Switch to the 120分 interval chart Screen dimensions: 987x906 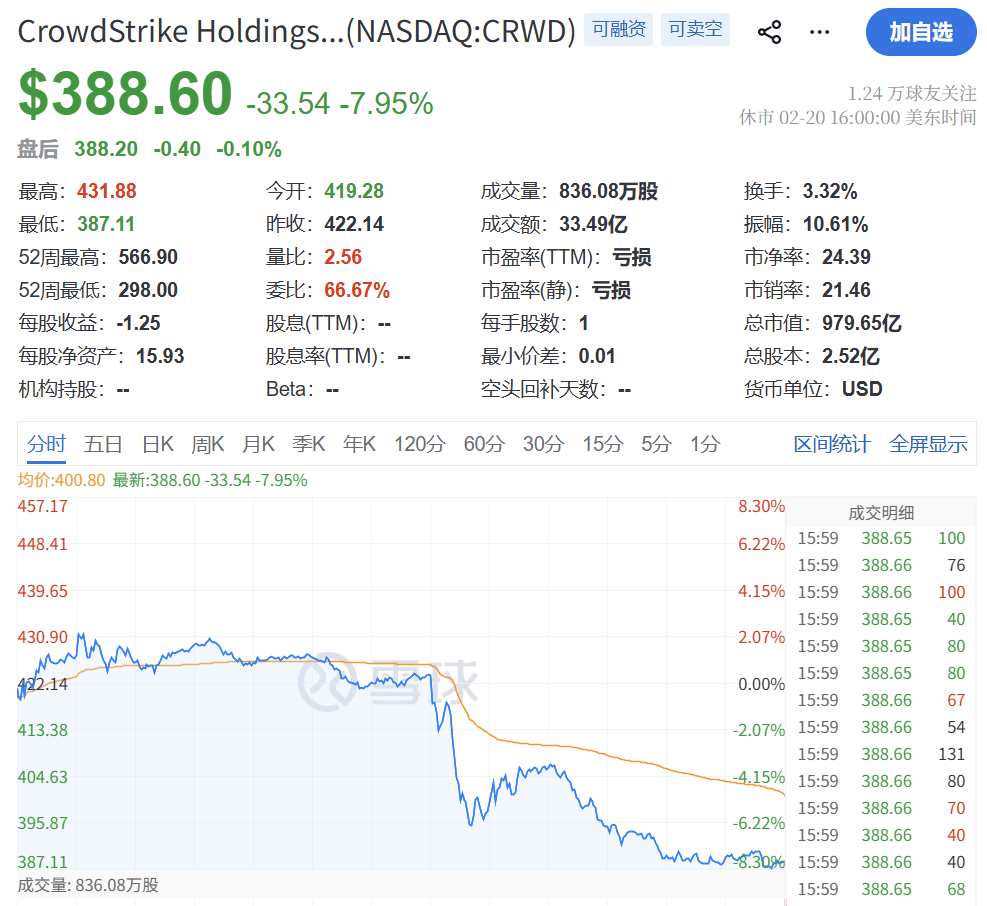tap(419, 444)
